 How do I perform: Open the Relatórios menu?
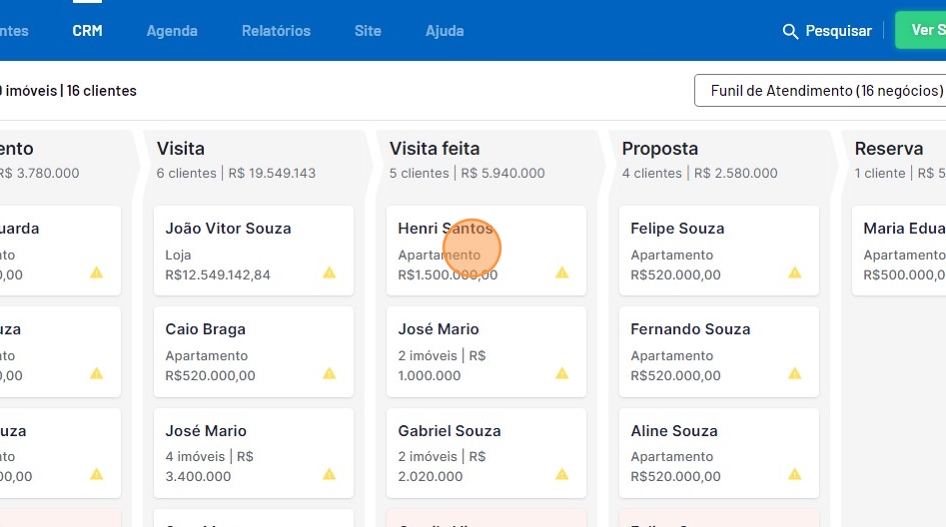click(276, 31)
